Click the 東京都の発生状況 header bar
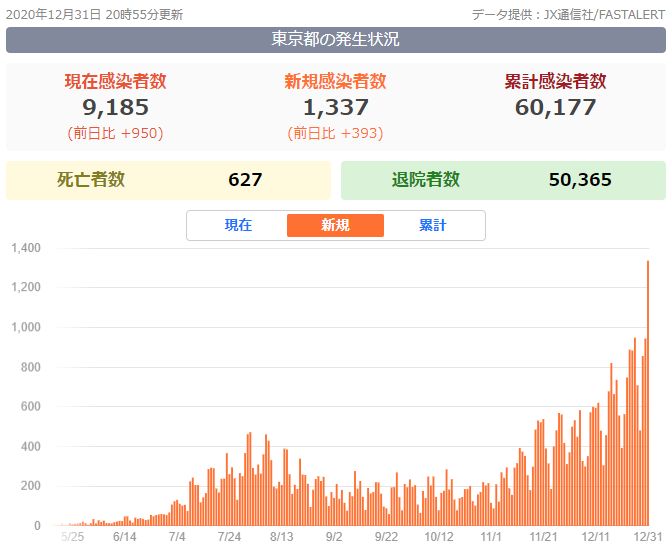This screenshot has width=672, height=549. tap(336, 39)
